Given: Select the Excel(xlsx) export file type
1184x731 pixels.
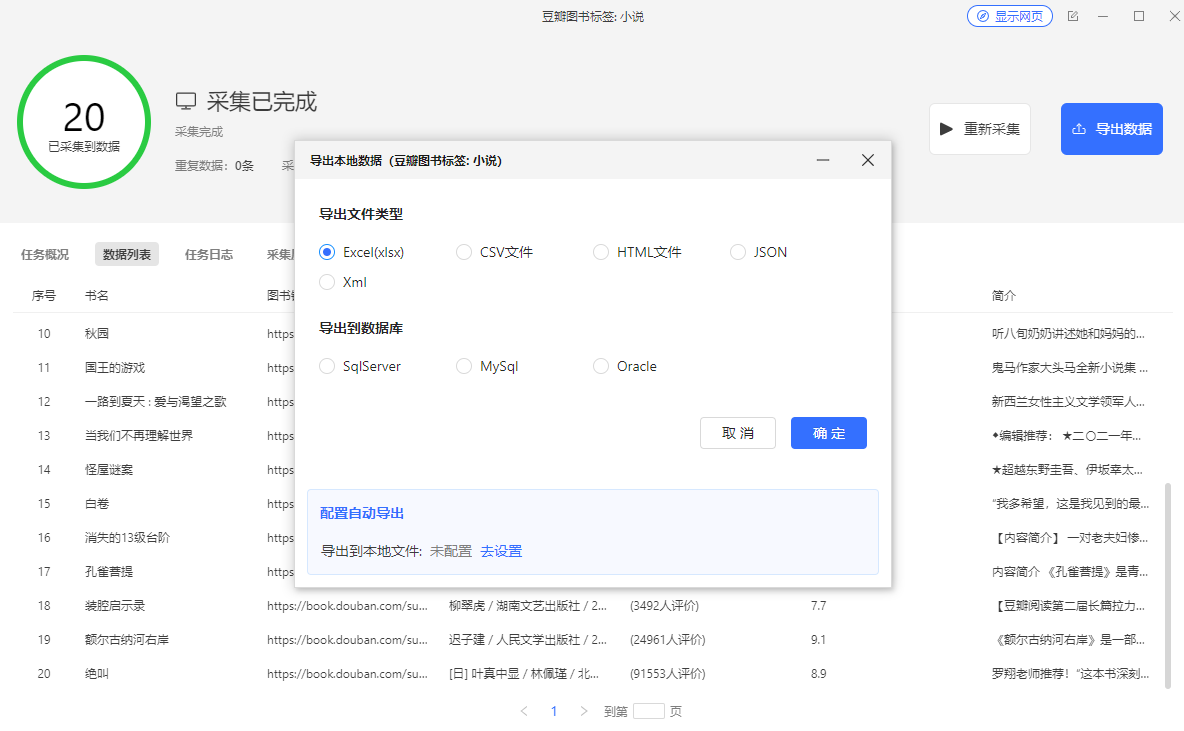Looking at the screenshot, I should 362,252.
